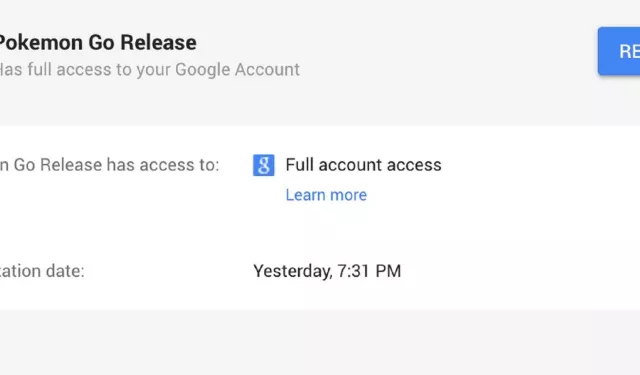Select the Yesterday, 7:31 PM timestamp
The height and width of the screenshot is (375, 640).
327,271
